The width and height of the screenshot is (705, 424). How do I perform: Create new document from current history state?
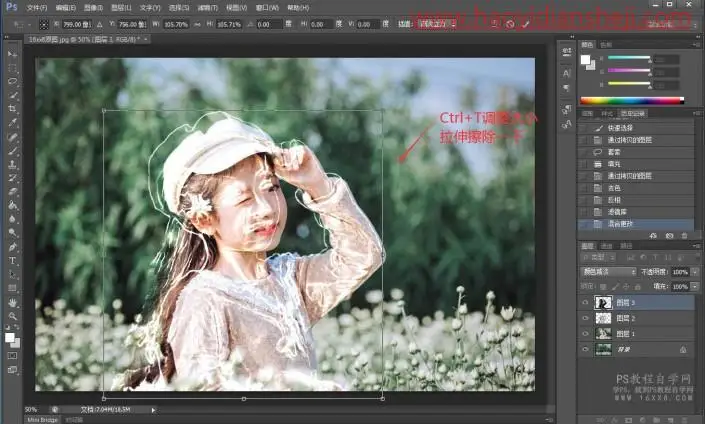coord(654,236)
